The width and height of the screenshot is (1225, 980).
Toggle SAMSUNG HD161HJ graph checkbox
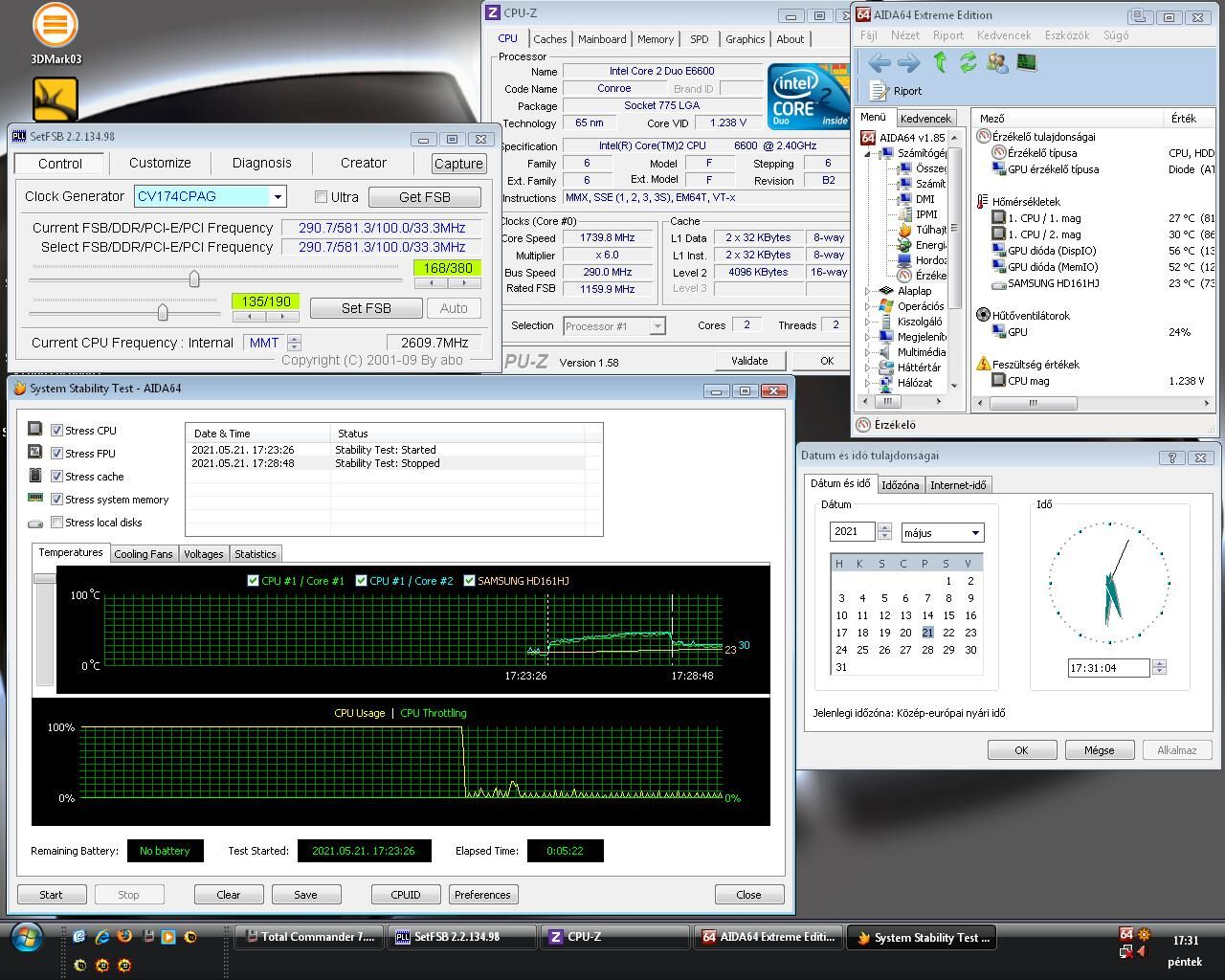tap(469, 581)
